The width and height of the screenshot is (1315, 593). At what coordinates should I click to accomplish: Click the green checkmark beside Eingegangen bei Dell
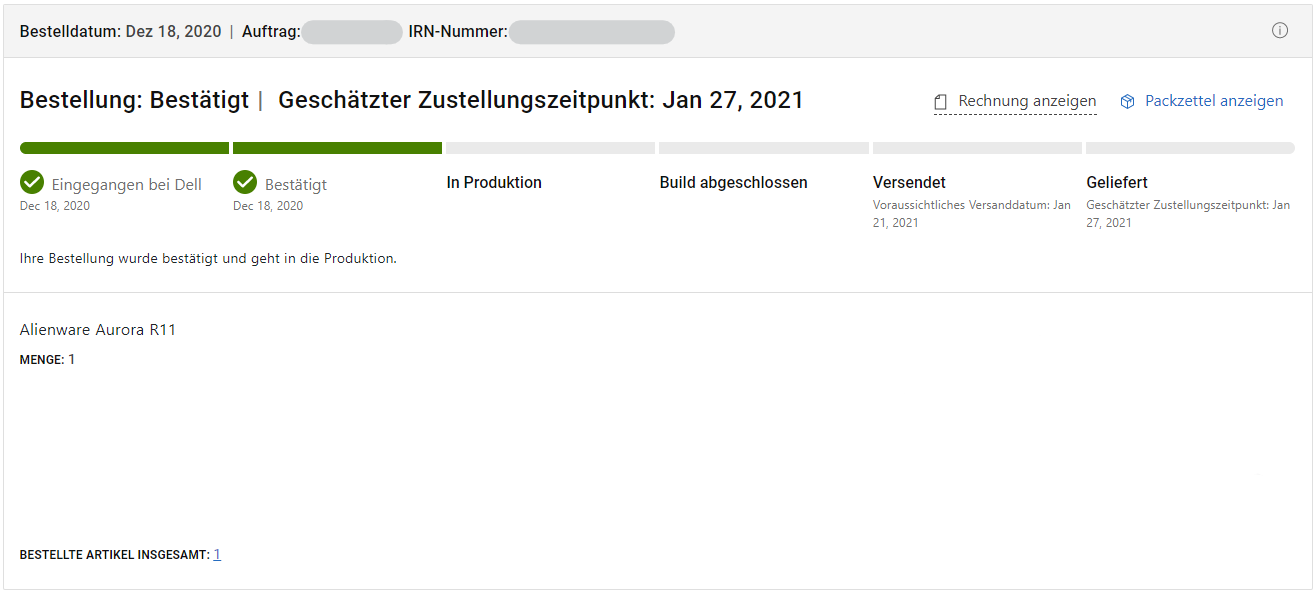point(32,182)
